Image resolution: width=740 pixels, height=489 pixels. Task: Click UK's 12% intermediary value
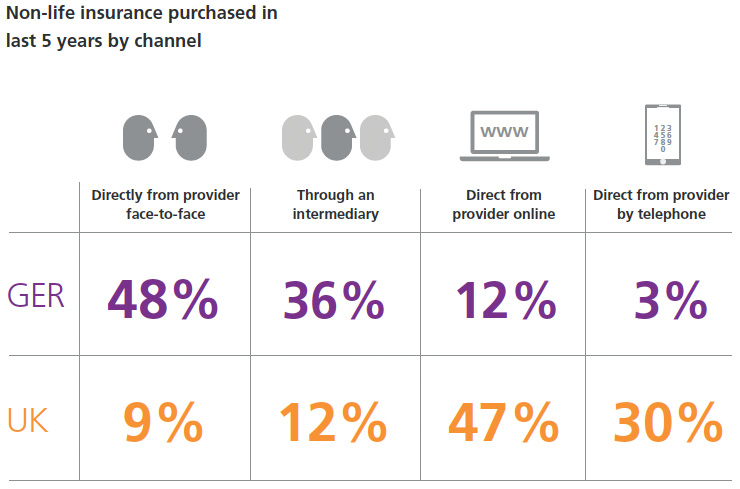pos(333,422)
